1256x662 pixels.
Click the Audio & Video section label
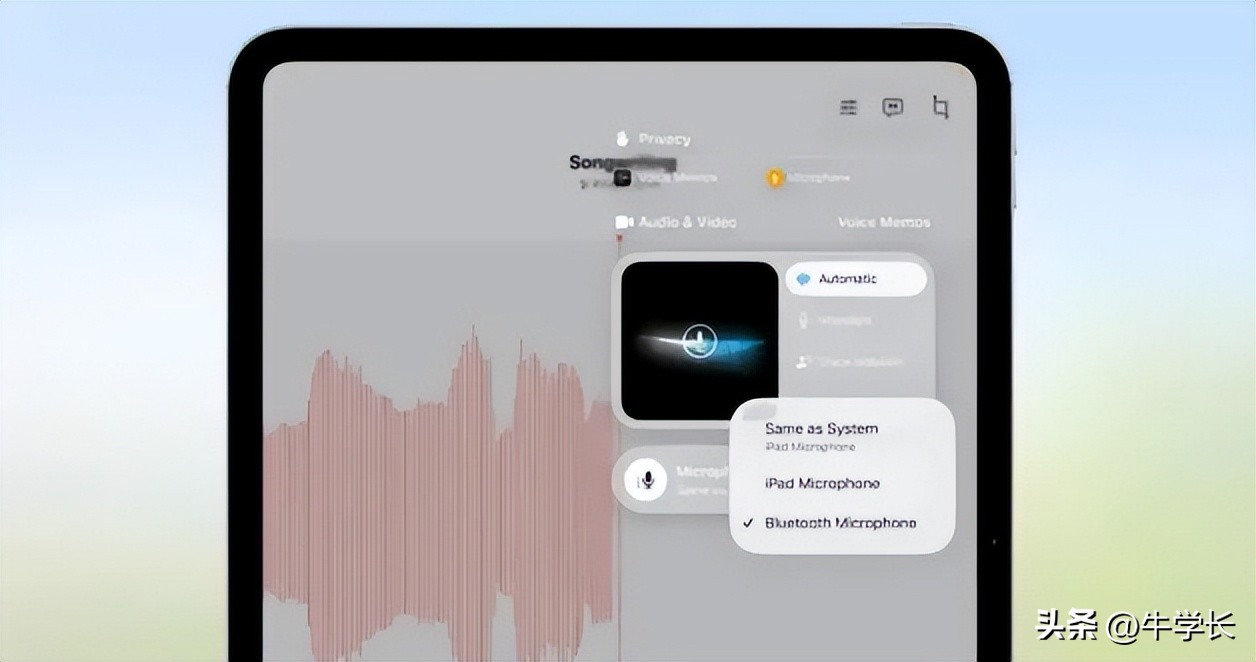(685, 221)
